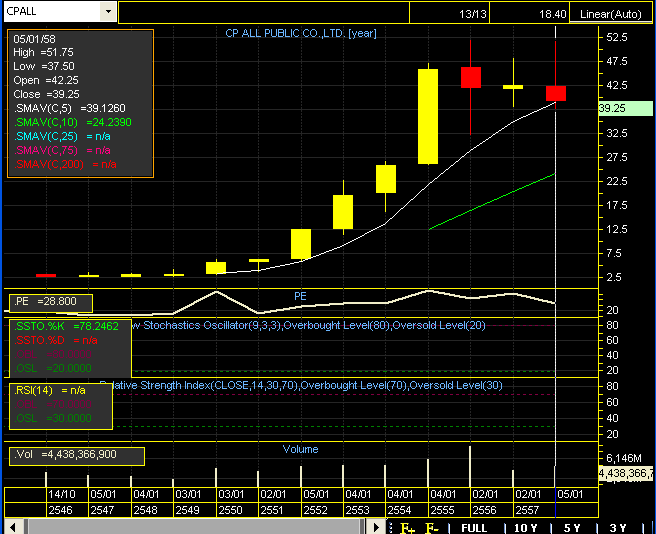
Task: Select the red .SMAV(C,200) entry
Action: pyautogui.click(x=65, y=164)
